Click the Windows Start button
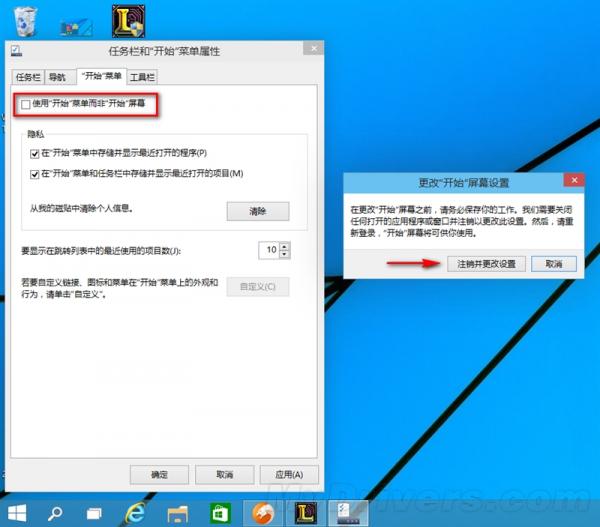Screen dimensions: 600x527 (x=17, y=511)
